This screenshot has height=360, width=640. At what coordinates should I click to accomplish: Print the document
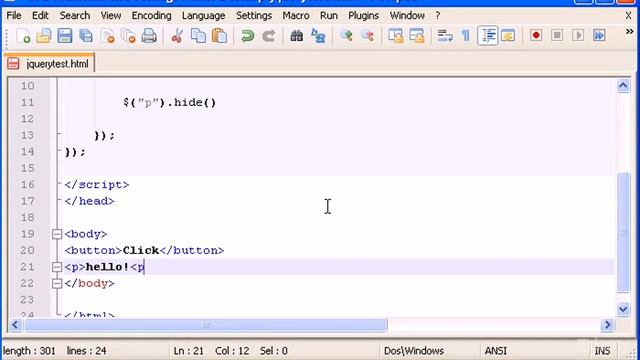pos(149,36)
